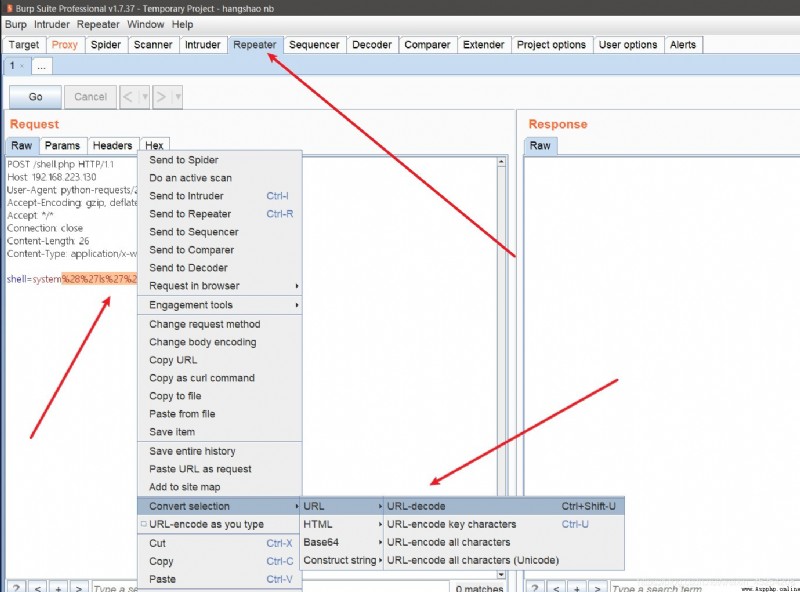The height and width of the screenshot is (592, 800).
Task: Choose Paste from file
Action: (x=219, y=414)
